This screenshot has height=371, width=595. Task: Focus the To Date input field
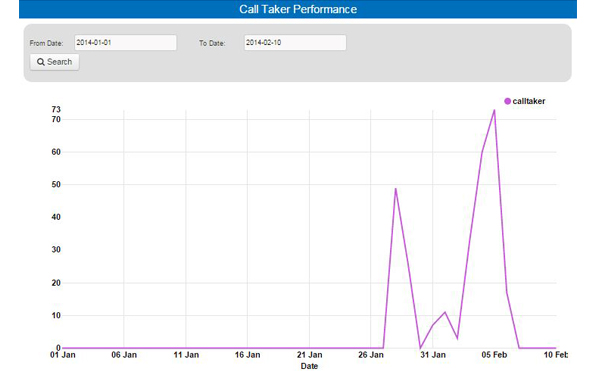(x=295, y=42)
